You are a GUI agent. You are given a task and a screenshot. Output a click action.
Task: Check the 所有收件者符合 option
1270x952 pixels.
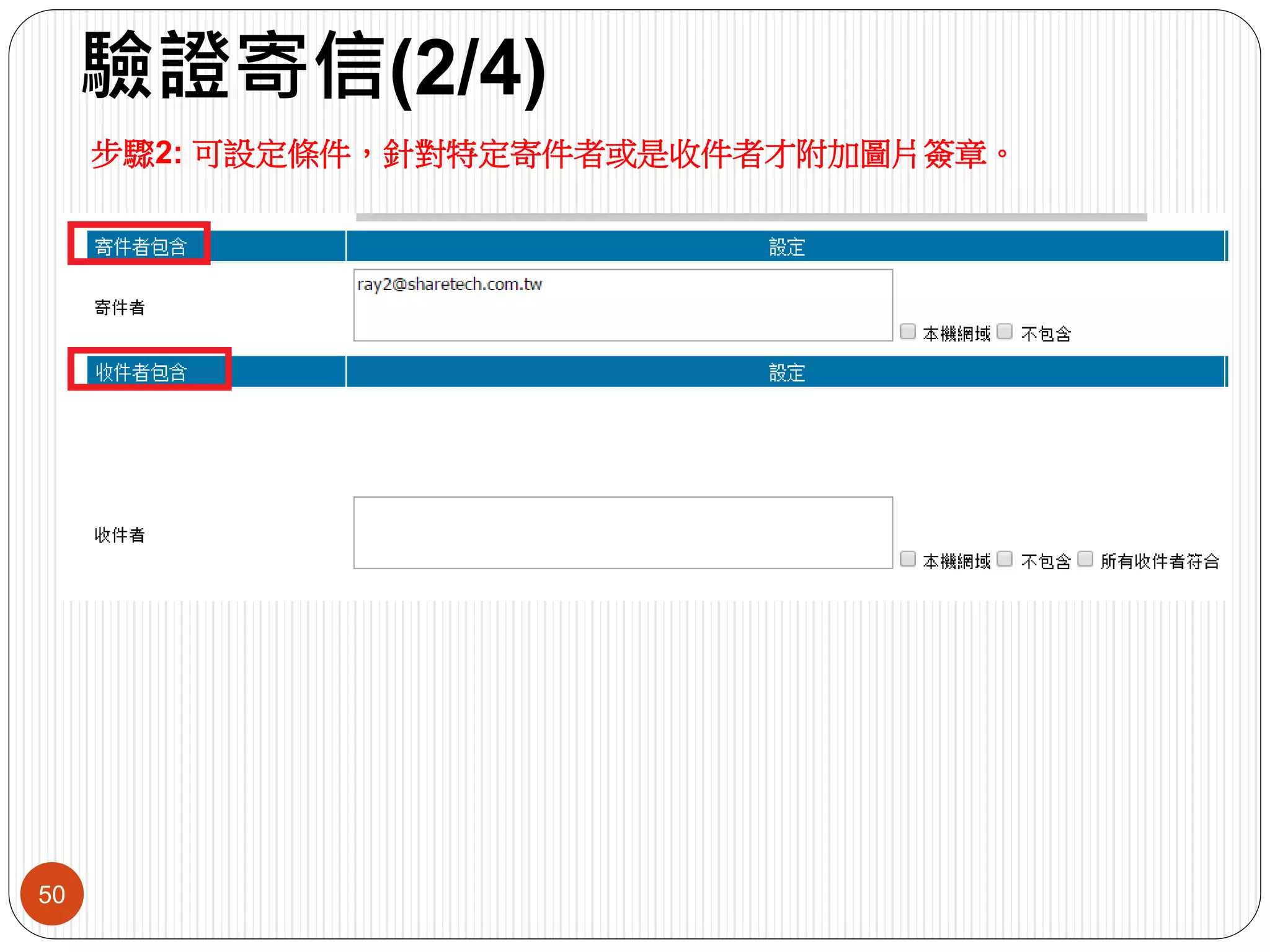click(x=1085, y=559)
